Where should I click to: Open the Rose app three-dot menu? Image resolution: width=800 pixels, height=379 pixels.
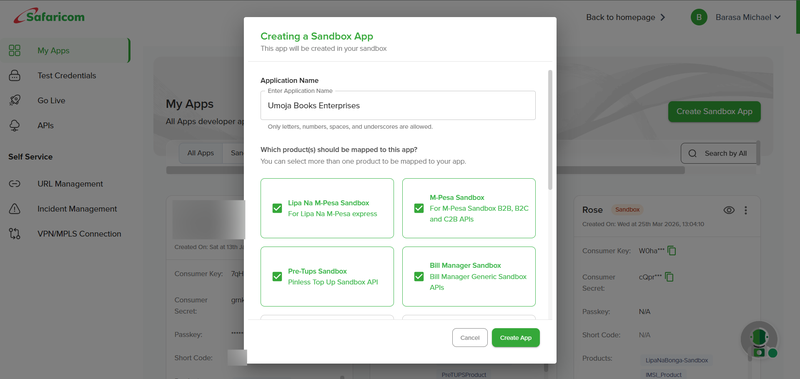pyautogui.click(x=745, y=210)
